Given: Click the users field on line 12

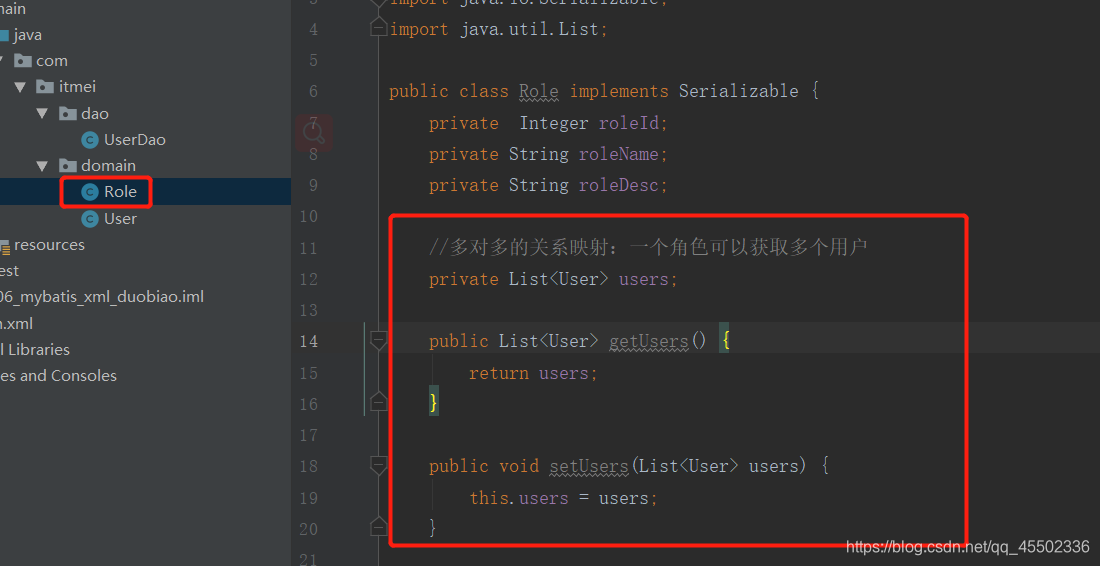Looking at the screenshot, I should (644, 279).
